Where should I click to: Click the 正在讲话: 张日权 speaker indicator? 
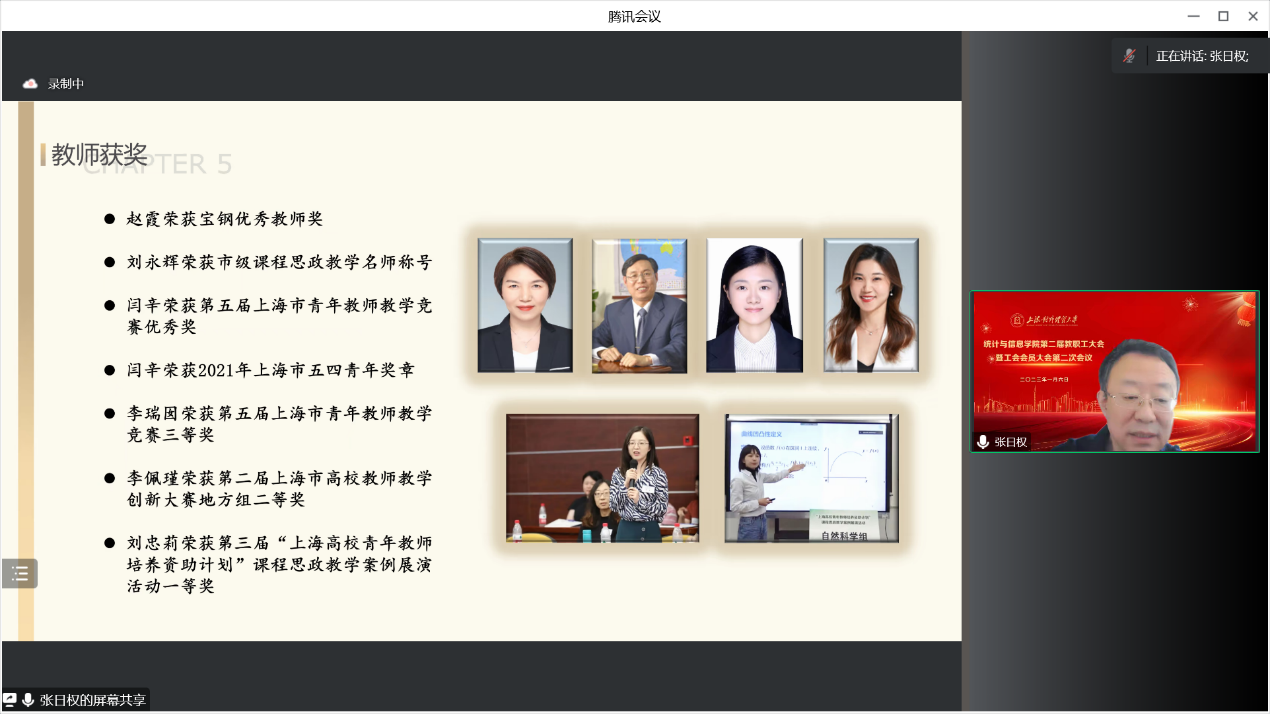click(x=1201, y=56)
